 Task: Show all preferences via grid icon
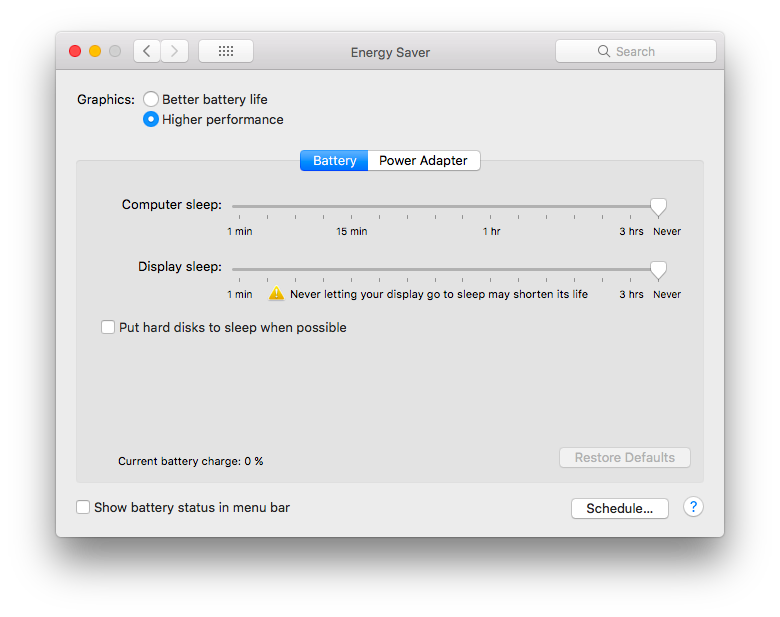pos(226,51)
